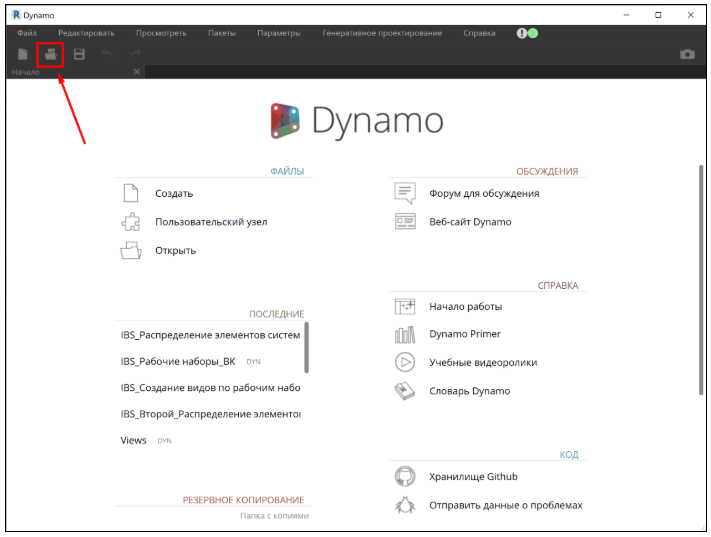Open the Просмотреть menu
711x537 pixels.
(x=161, y=33)
